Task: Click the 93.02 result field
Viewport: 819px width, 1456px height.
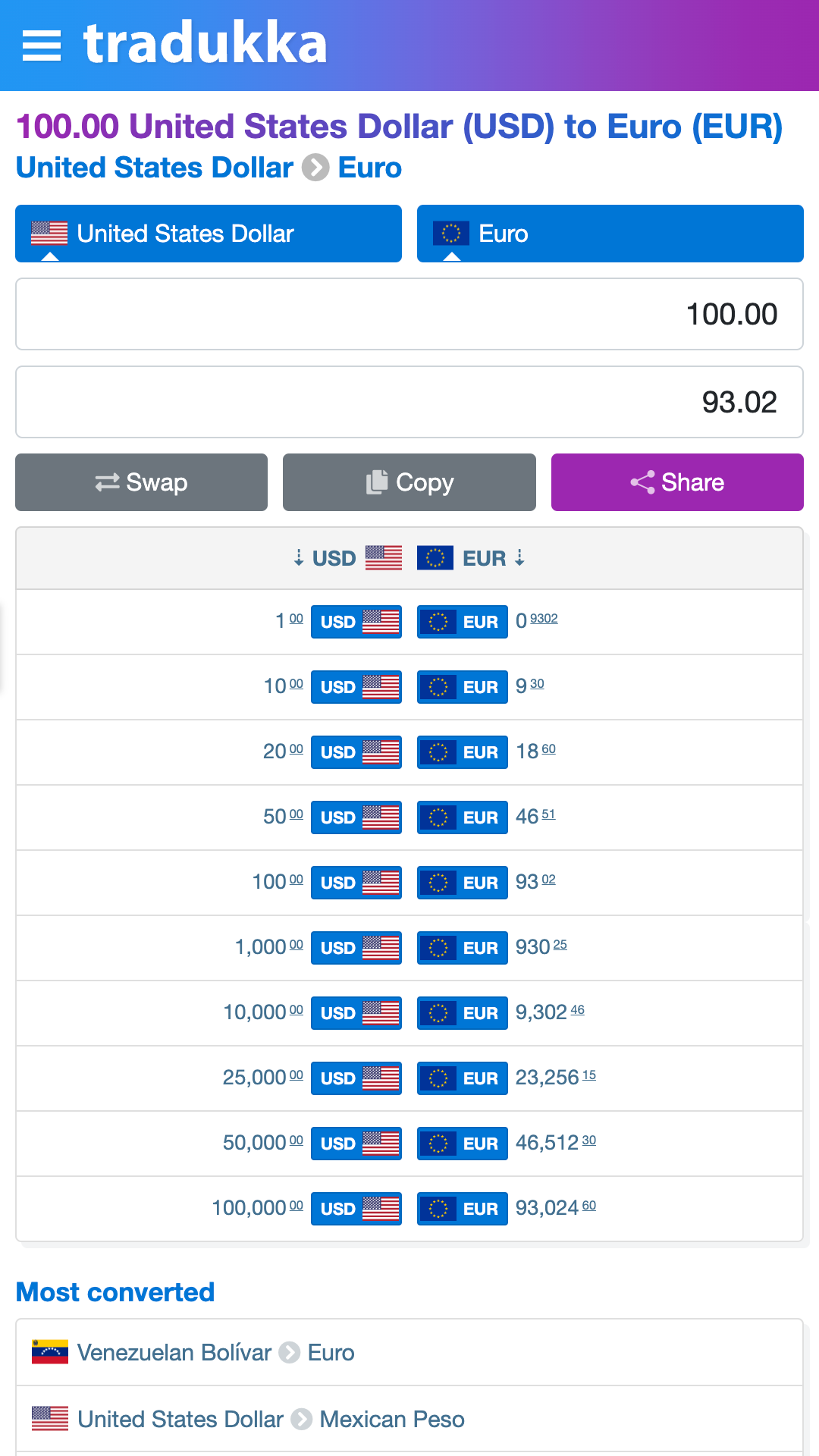Action: click(409, 402)
